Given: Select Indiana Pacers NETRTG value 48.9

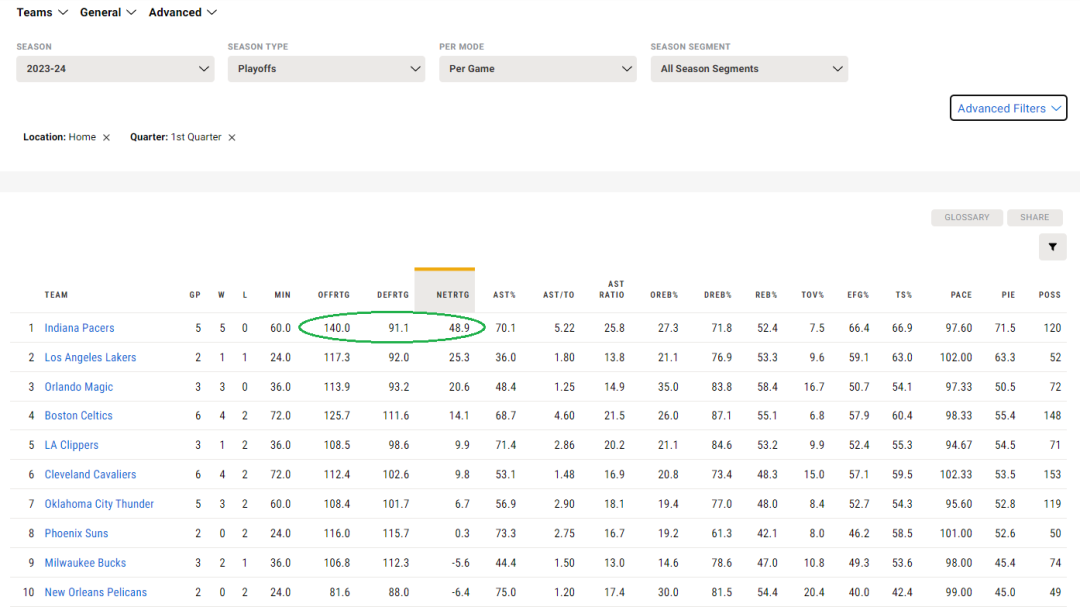Looking at the screenshot, I should (459, 328).
